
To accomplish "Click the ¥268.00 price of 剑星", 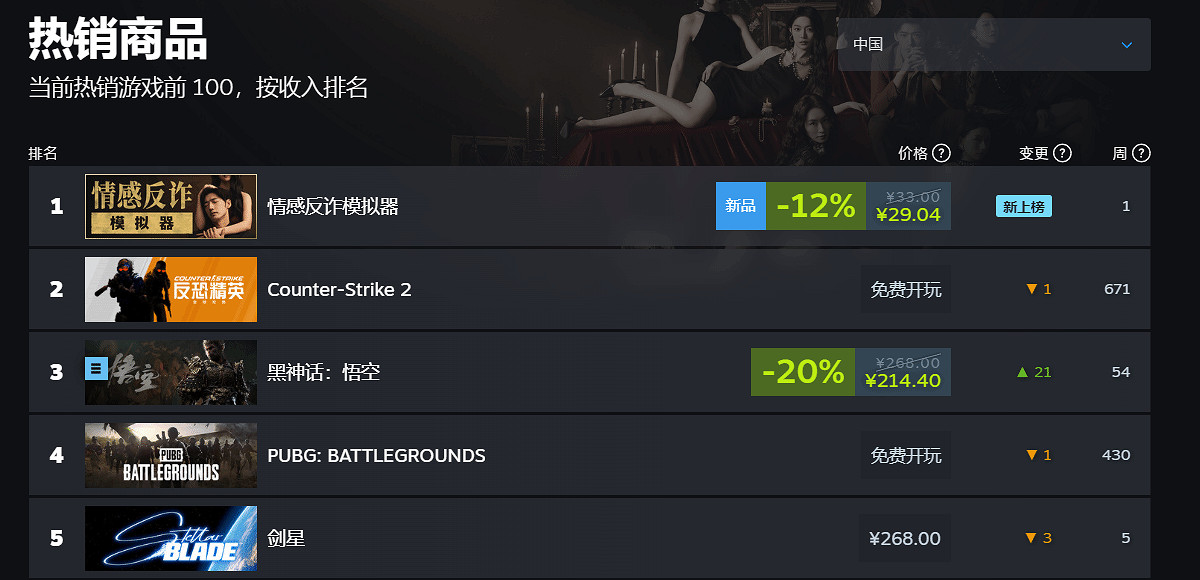I will (x=905, y=539).
